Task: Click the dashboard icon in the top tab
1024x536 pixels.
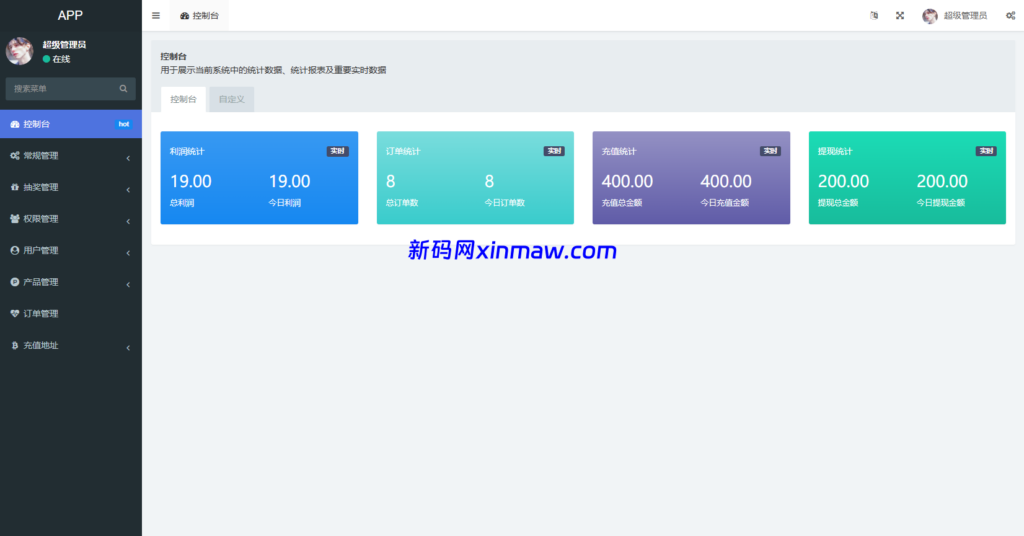Action: (184, 16)
